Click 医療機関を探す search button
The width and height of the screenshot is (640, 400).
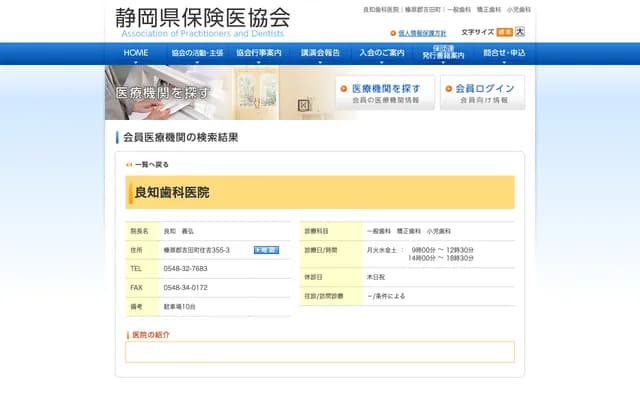click(385, 93)
